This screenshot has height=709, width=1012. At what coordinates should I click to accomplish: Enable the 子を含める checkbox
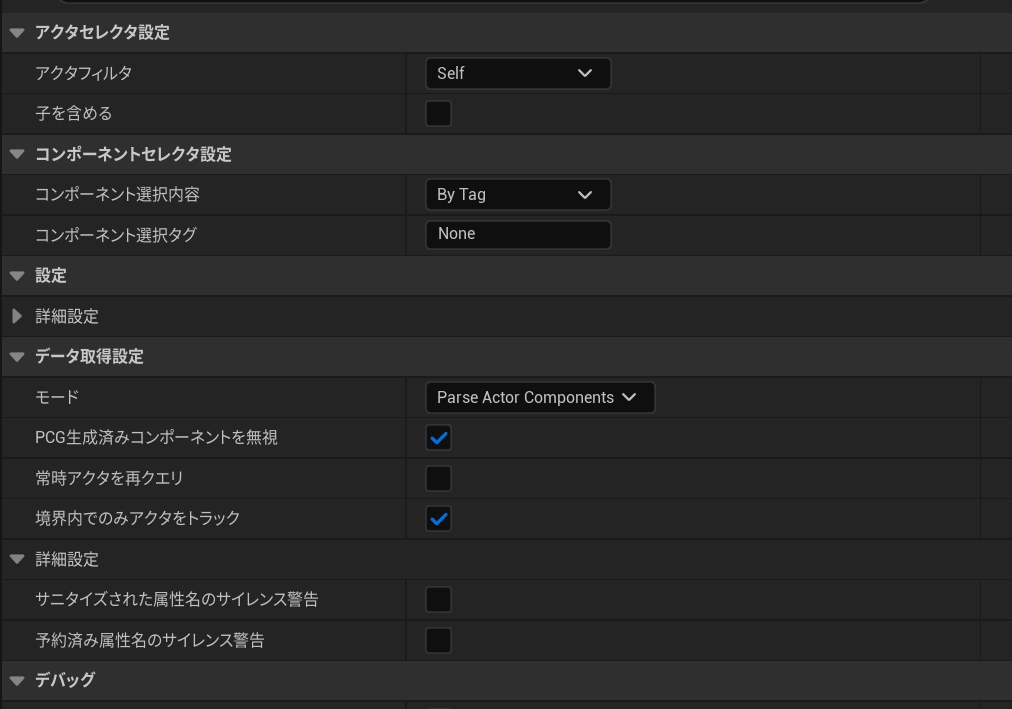438,114
